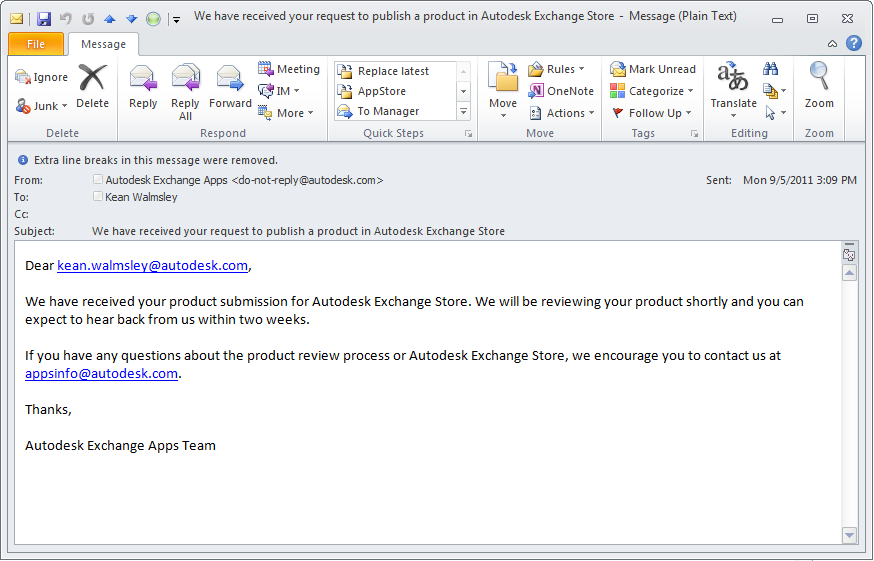Open the Categorize dropdown
The image size is (874, 561).
coord(653,91)
